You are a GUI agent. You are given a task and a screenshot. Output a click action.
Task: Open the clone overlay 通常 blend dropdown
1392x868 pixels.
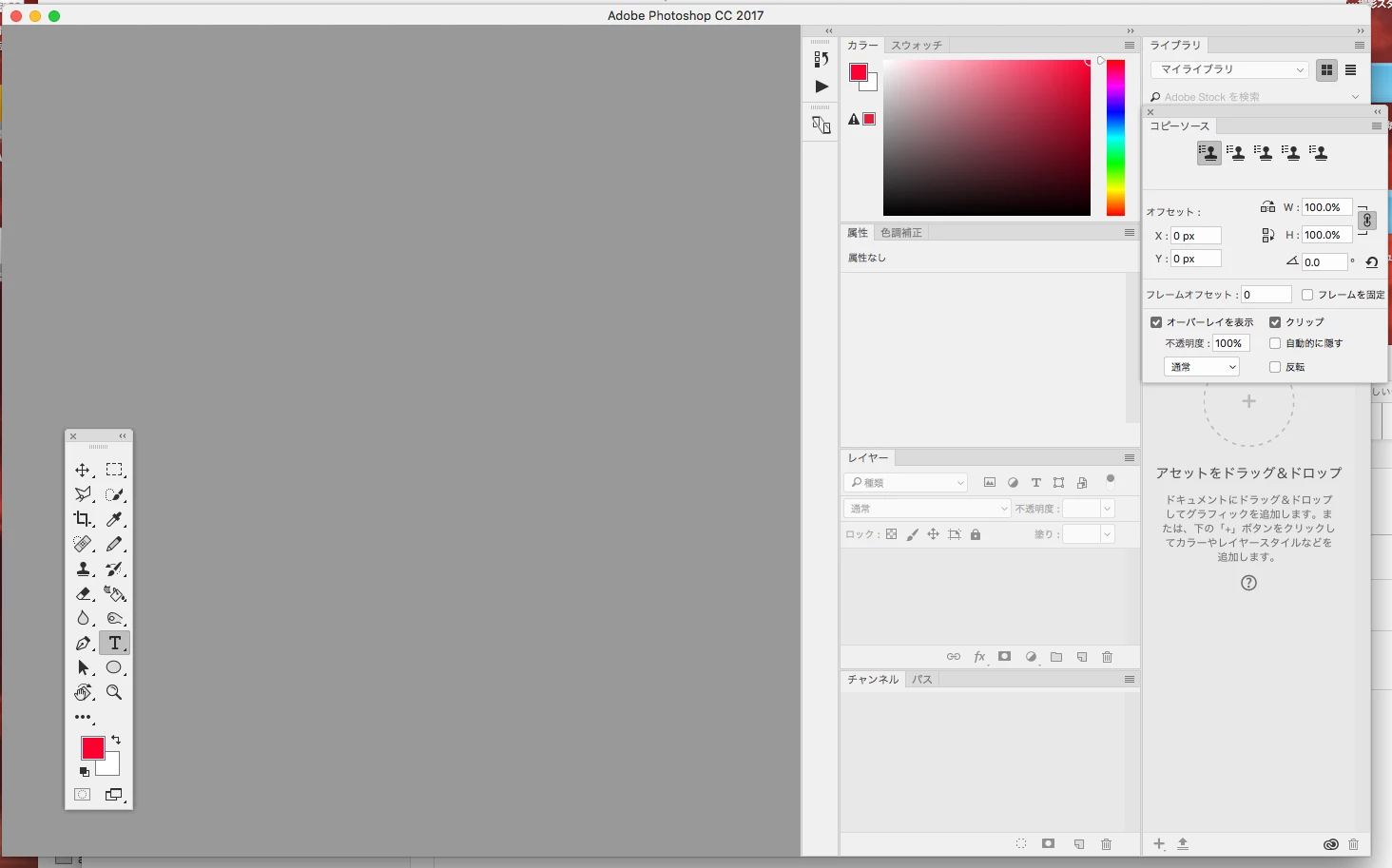pyautogui.click(x=1201, y=367)
